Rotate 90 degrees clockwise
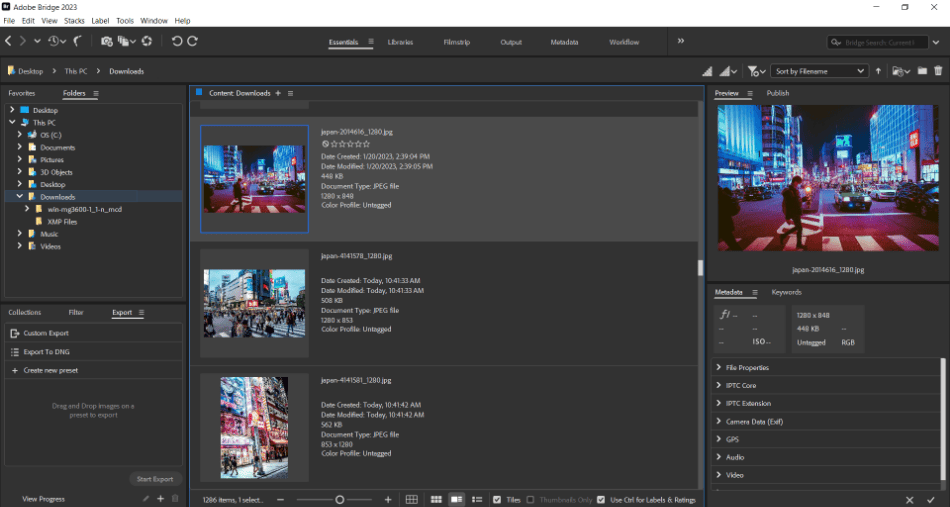This screenshot has height=507, width=950. (x=193, y=41)
